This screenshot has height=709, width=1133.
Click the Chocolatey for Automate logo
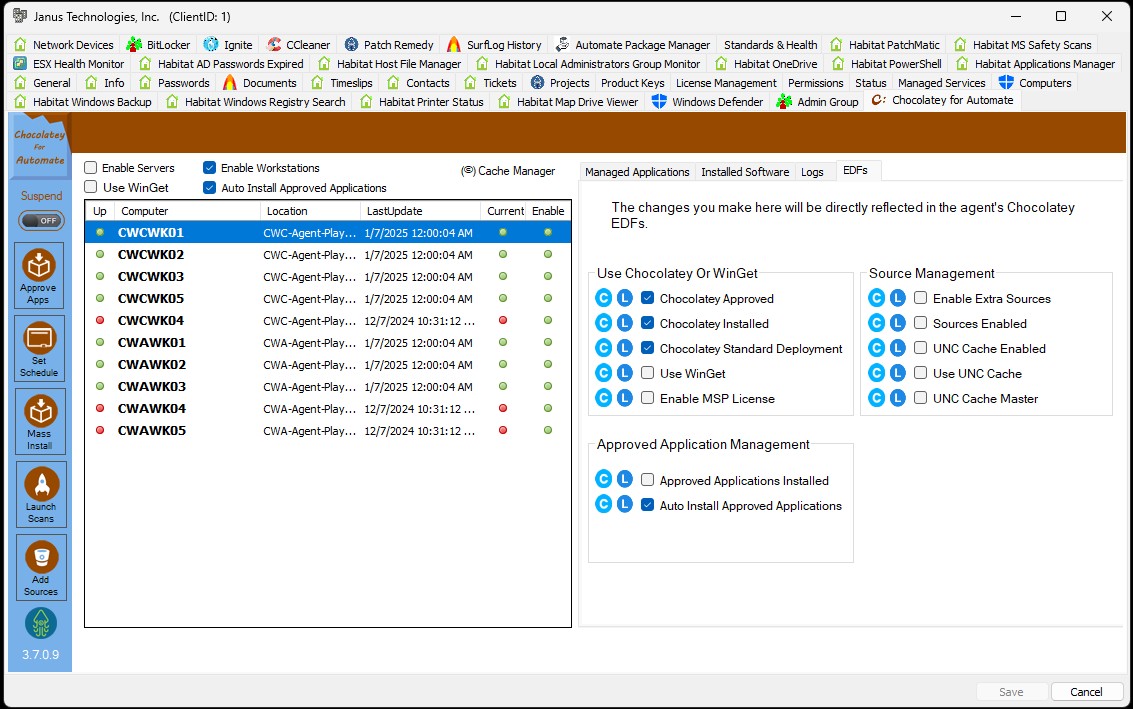[40, 147]
